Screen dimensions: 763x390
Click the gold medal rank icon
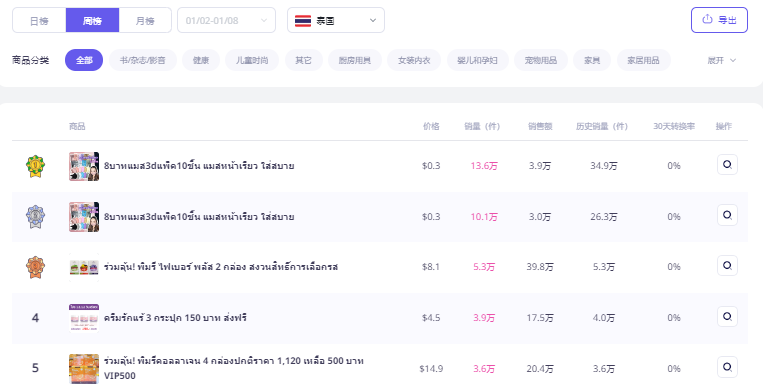point(35,166)
